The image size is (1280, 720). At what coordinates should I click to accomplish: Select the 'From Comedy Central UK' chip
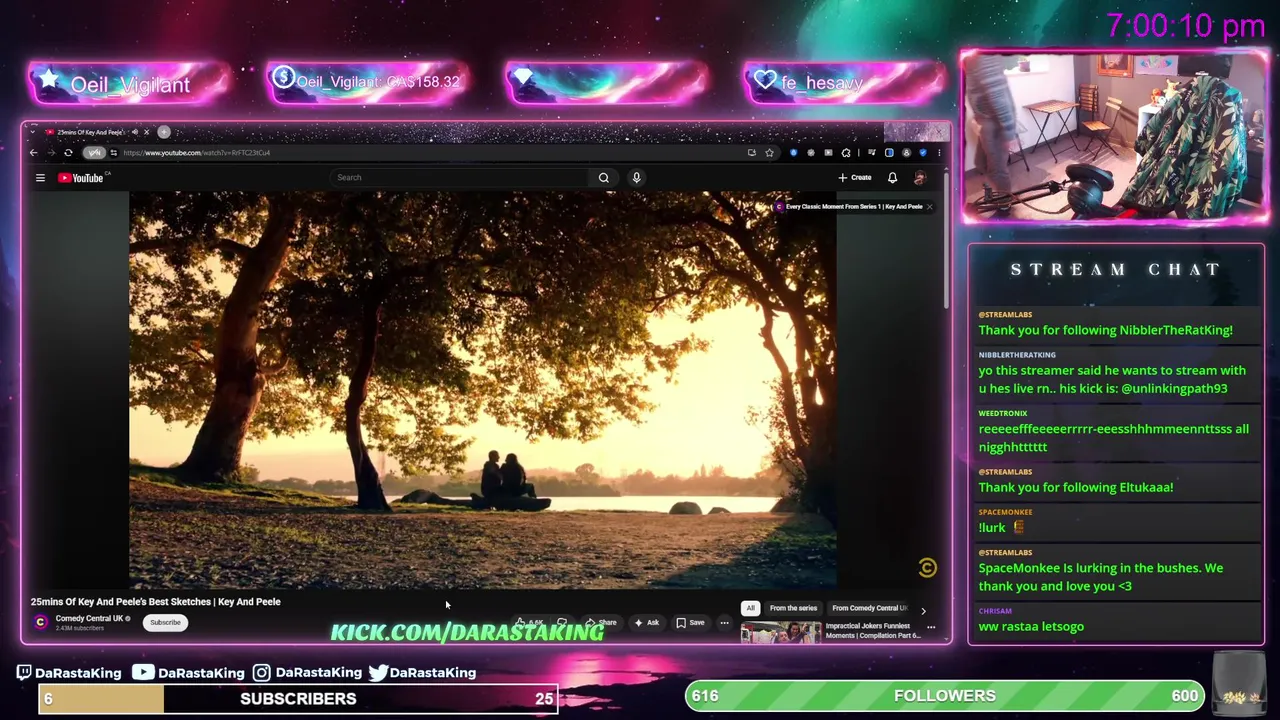pos(869,608)
